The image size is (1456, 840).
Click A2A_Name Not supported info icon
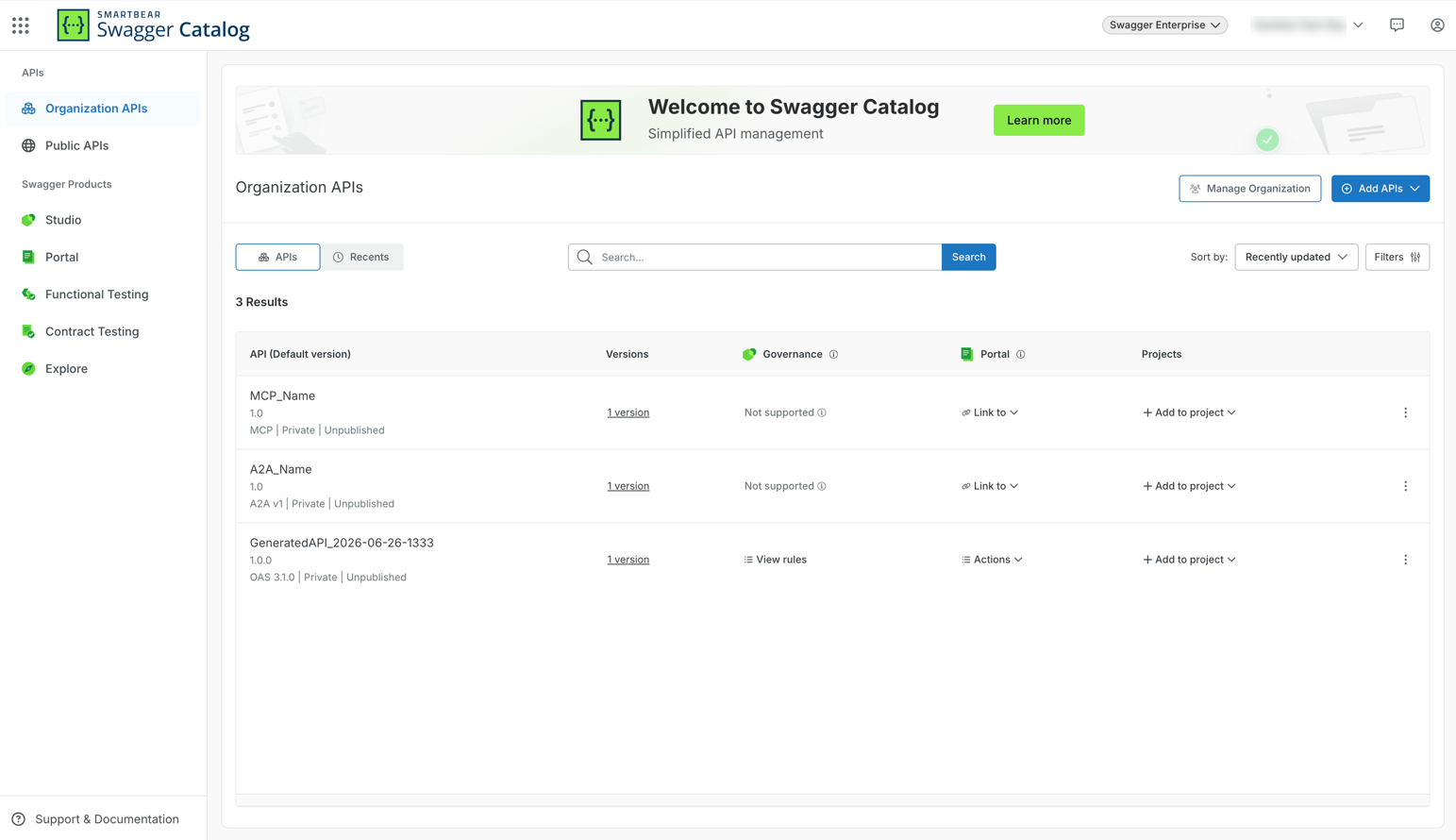coord(822,486)
